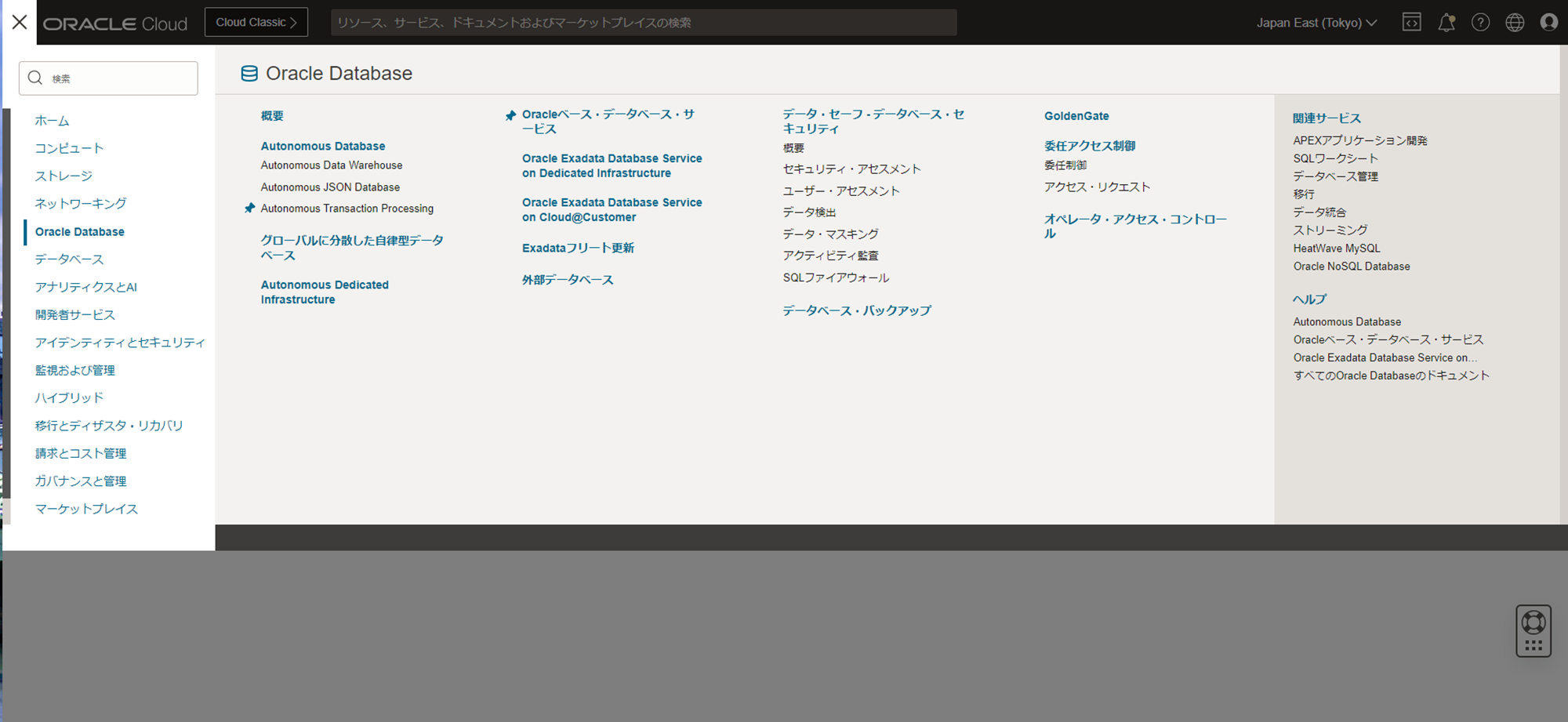
Task: Open セキュリティ・アセスメント link
Action: tap(852, 169)
